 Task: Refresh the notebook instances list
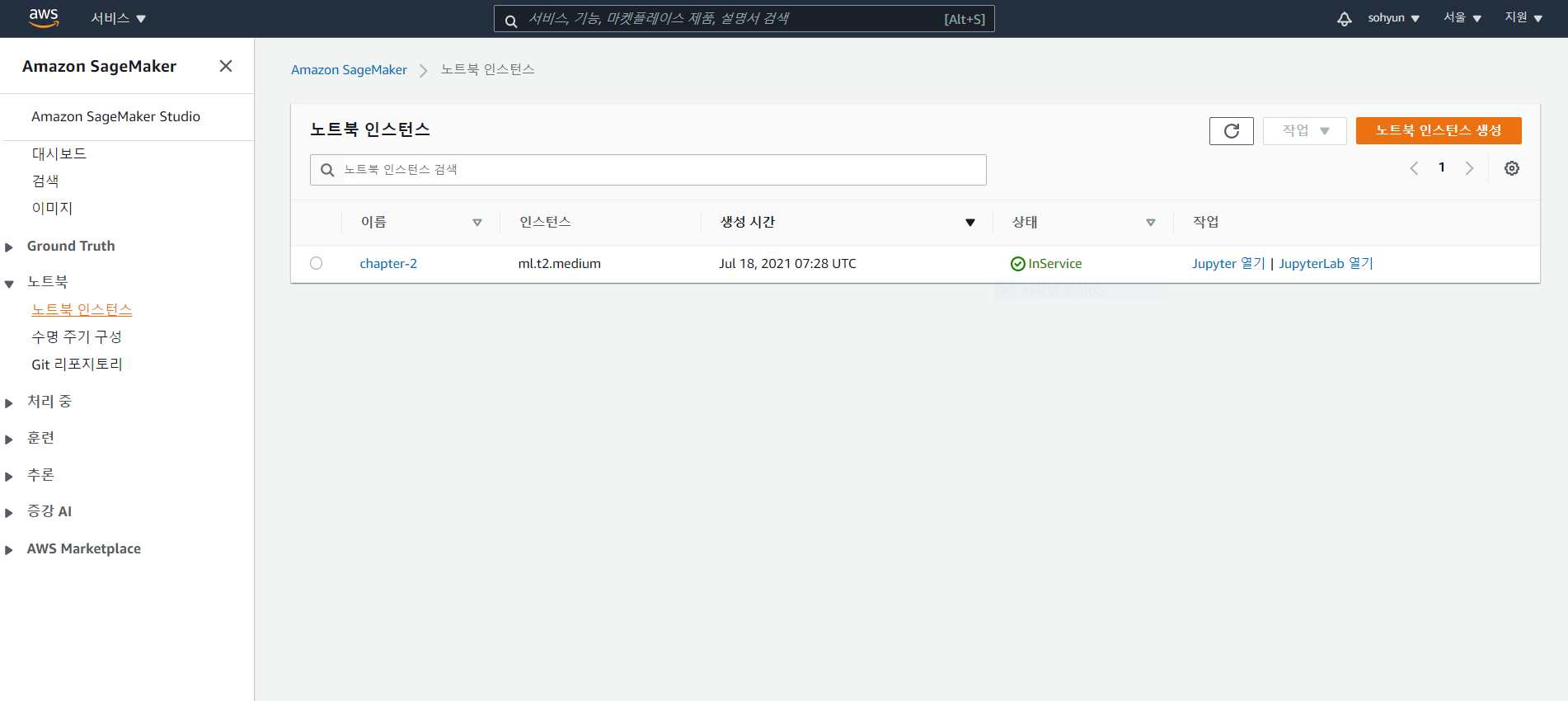[1232, 131]
